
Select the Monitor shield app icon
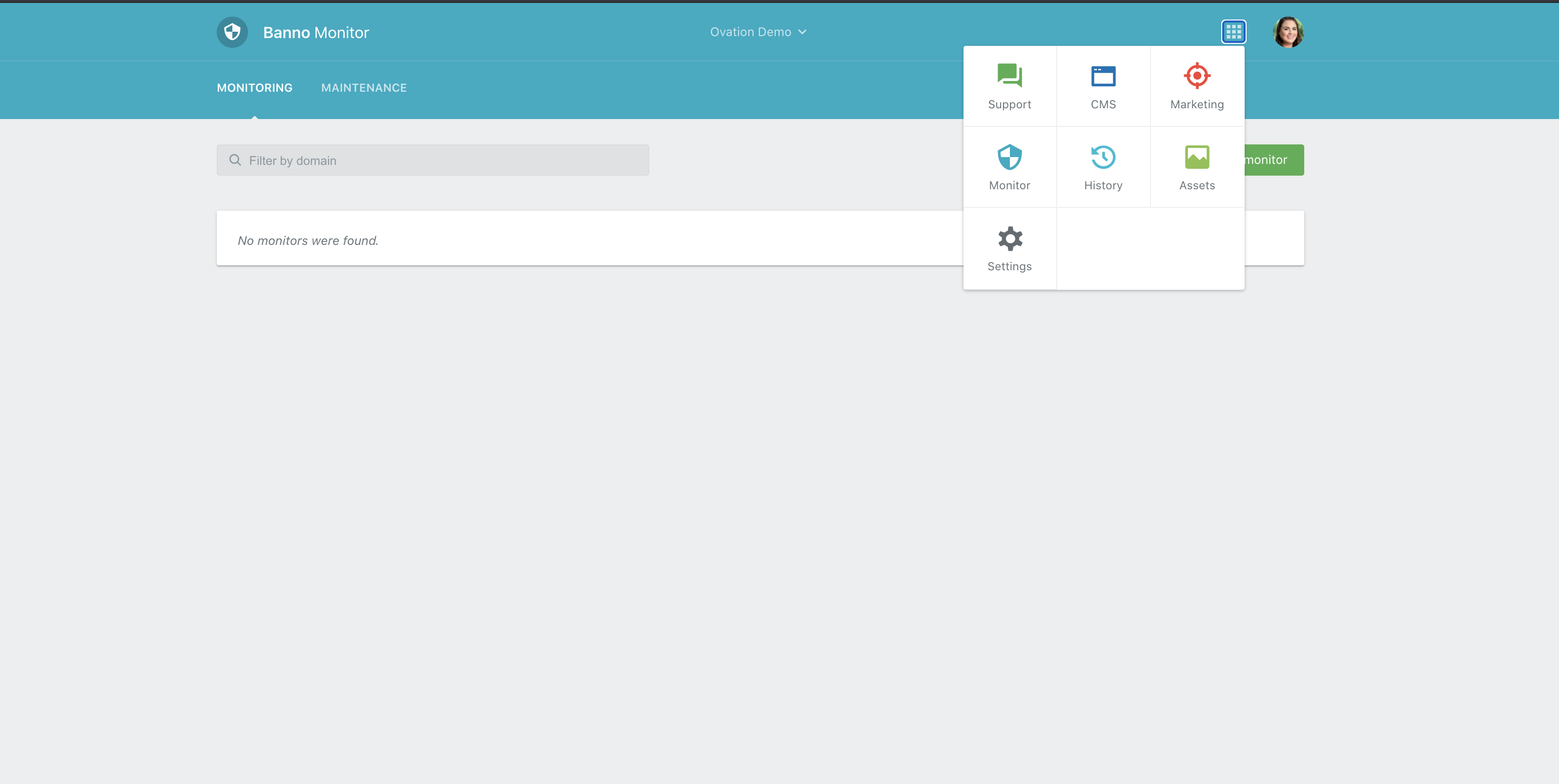tap(1009, 157)
